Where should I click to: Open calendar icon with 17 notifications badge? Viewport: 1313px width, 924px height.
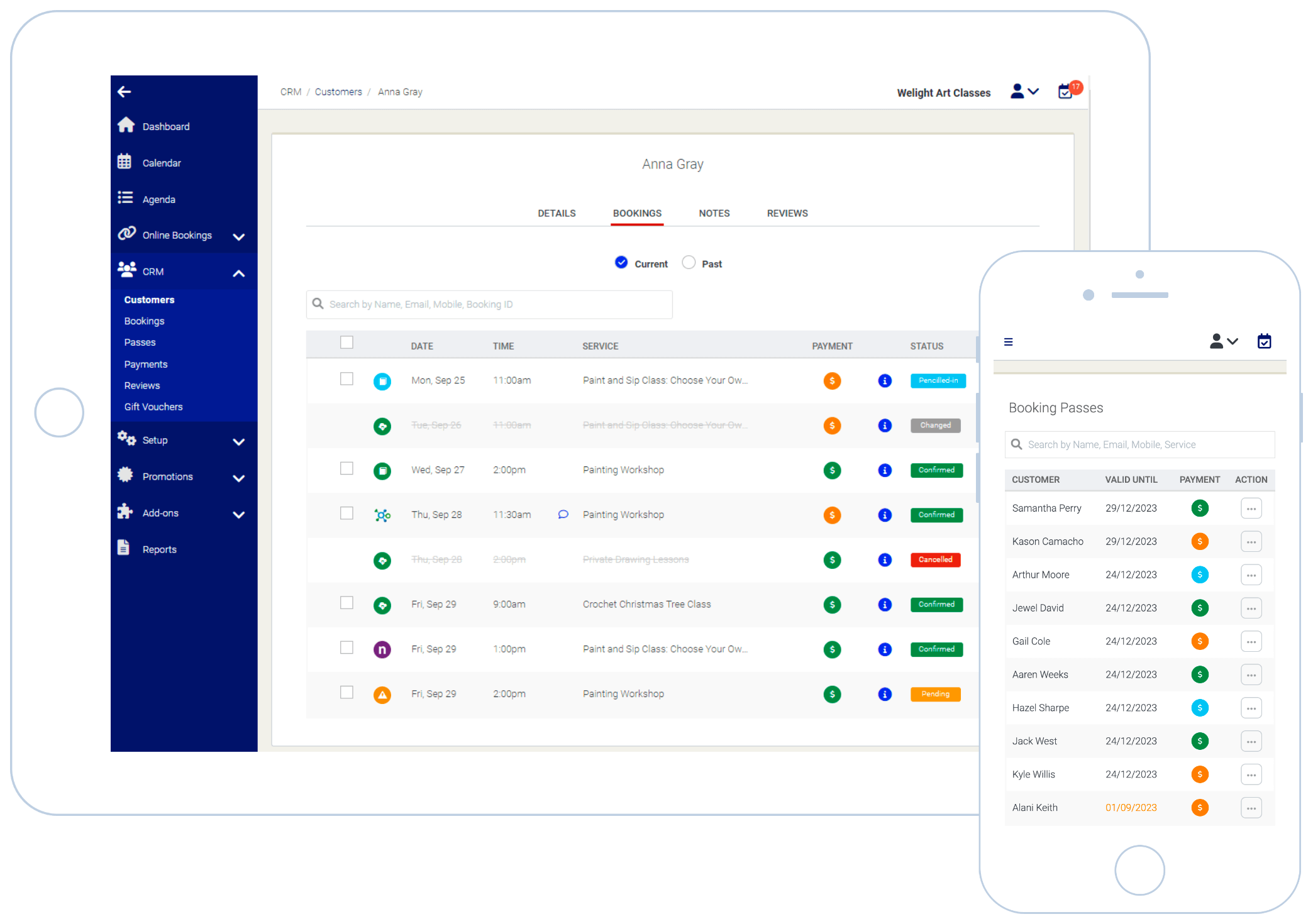pos(1065,92)
